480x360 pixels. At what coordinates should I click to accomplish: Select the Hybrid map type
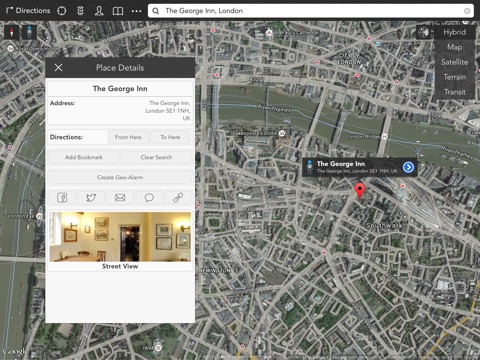click(454, 32)
